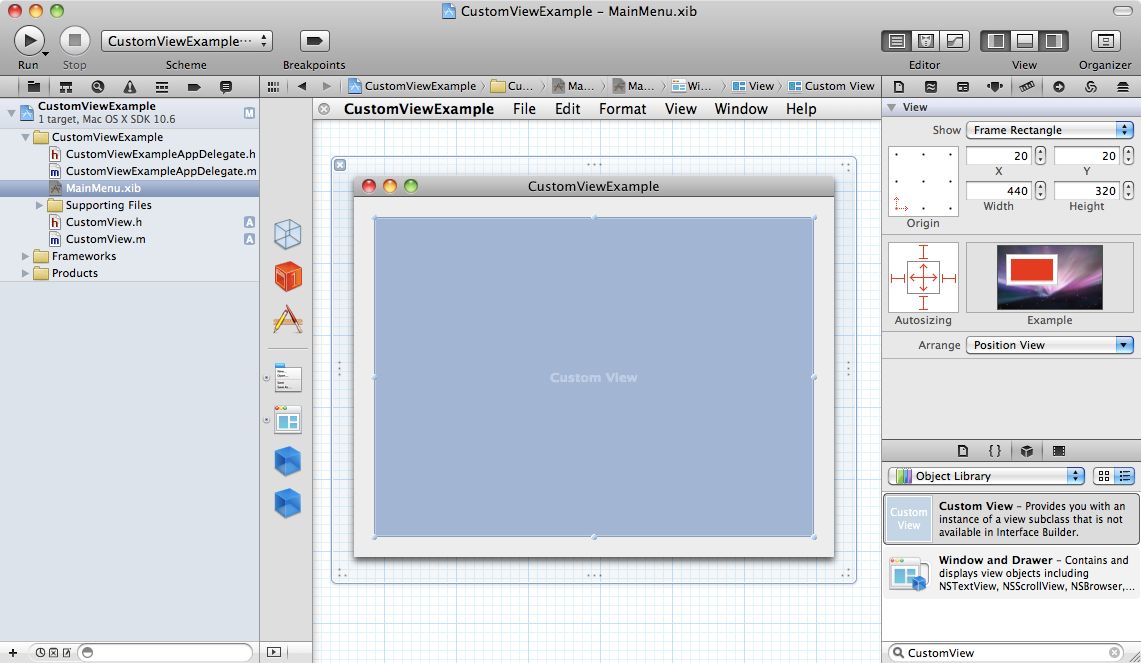Expand the Supporting Files folder
The width and height of the screenshot is (1141, 663).
click(40, 205)
